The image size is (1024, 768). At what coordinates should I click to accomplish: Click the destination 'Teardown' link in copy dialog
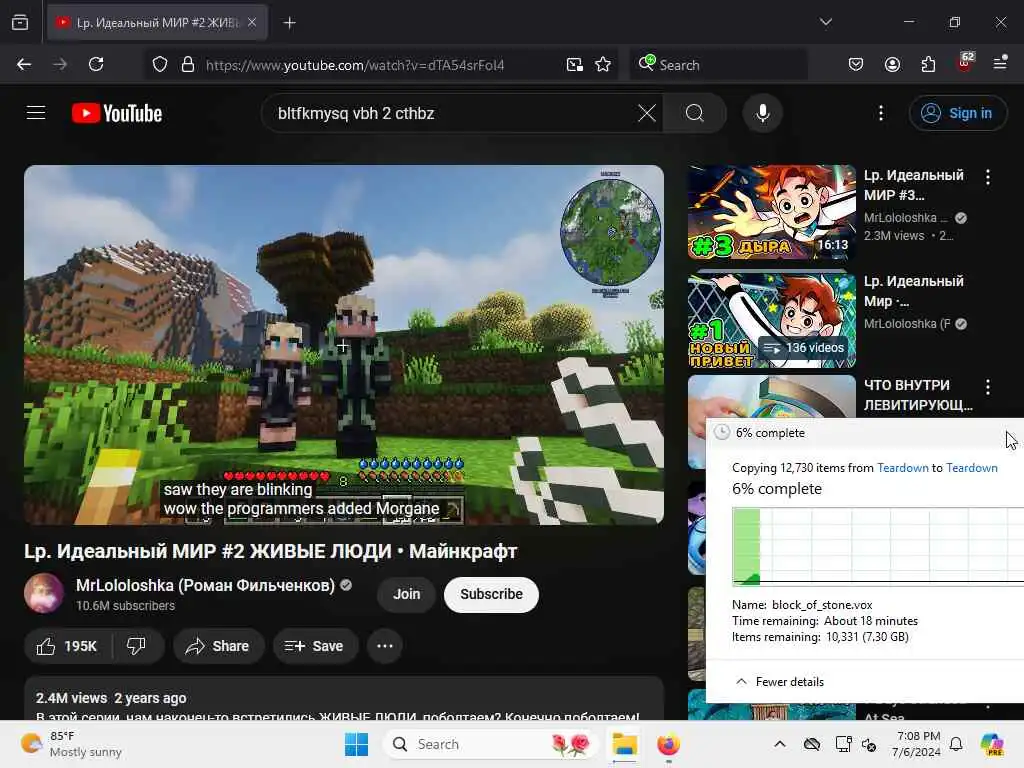point(972,468)
